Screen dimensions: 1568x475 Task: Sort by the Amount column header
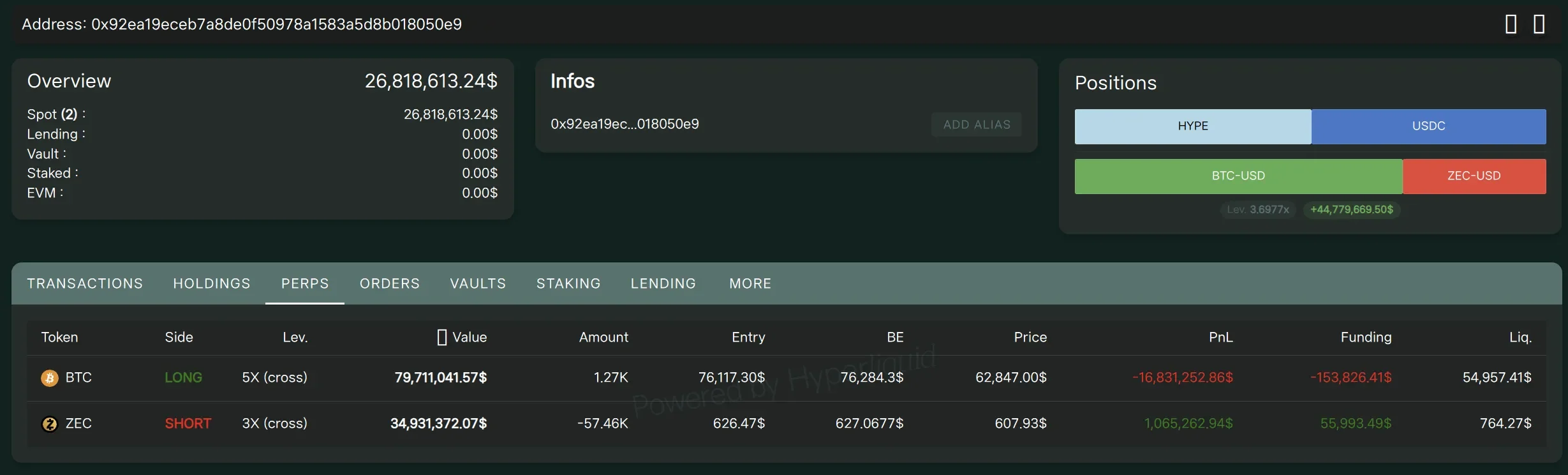click(603, 337)
